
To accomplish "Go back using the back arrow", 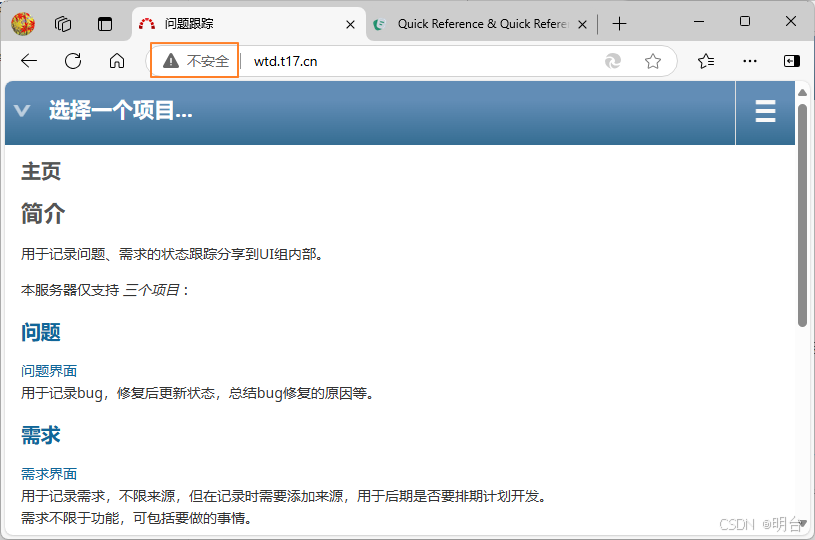I will pyautogui.click(x=29, y=61).
